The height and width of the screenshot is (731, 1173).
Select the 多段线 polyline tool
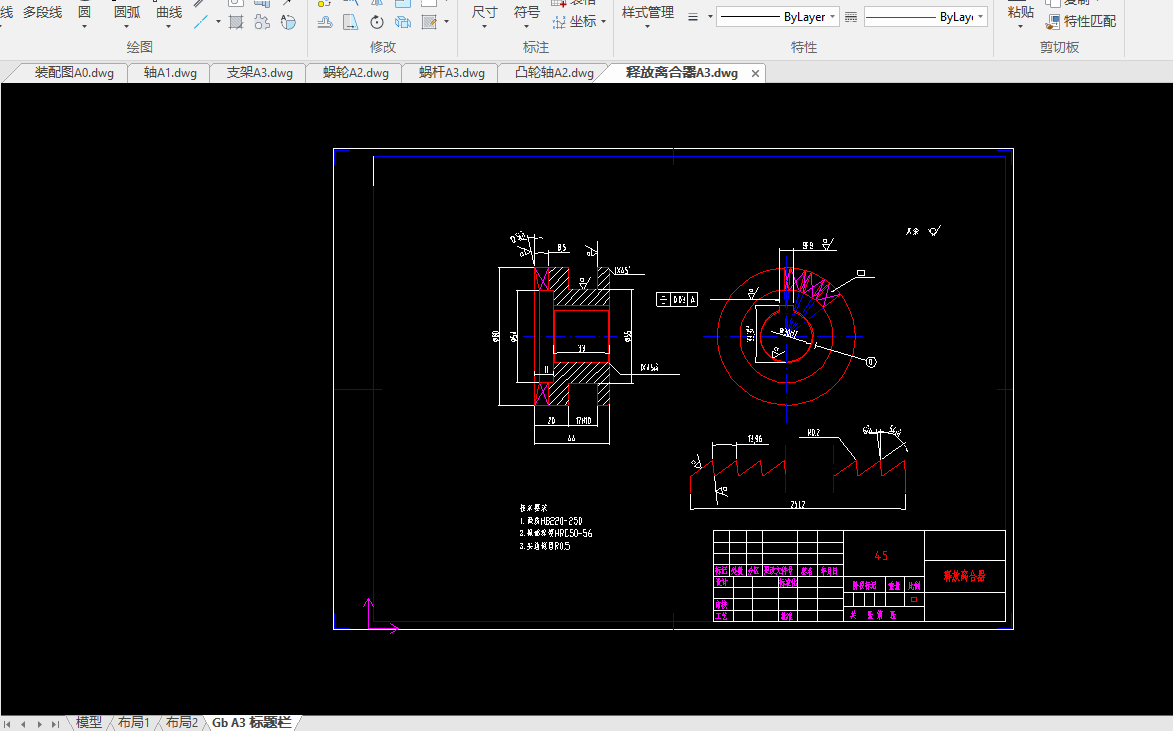pos(43,13)
